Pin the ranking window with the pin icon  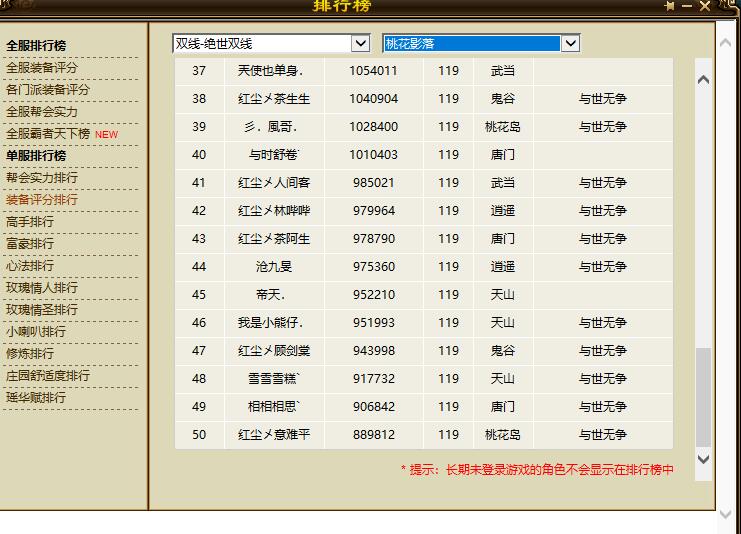[x=669, y=6]
